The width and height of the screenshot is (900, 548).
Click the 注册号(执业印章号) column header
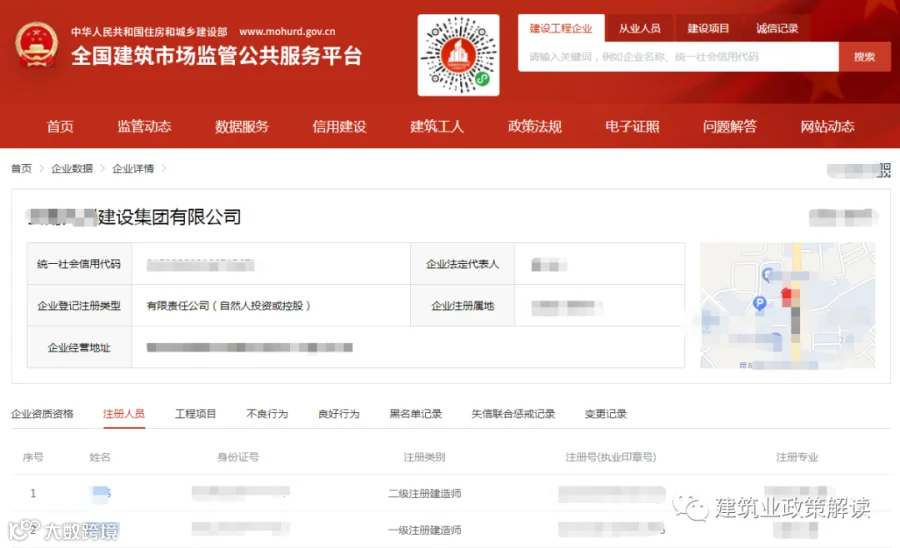pos(611,457)
